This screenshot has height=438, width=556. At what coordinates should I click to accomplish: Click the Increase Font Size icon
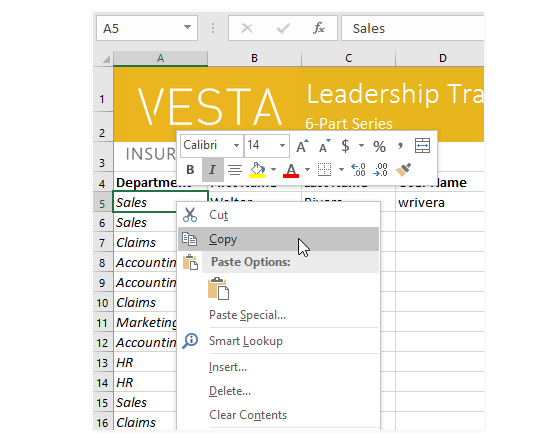point(302,146)
